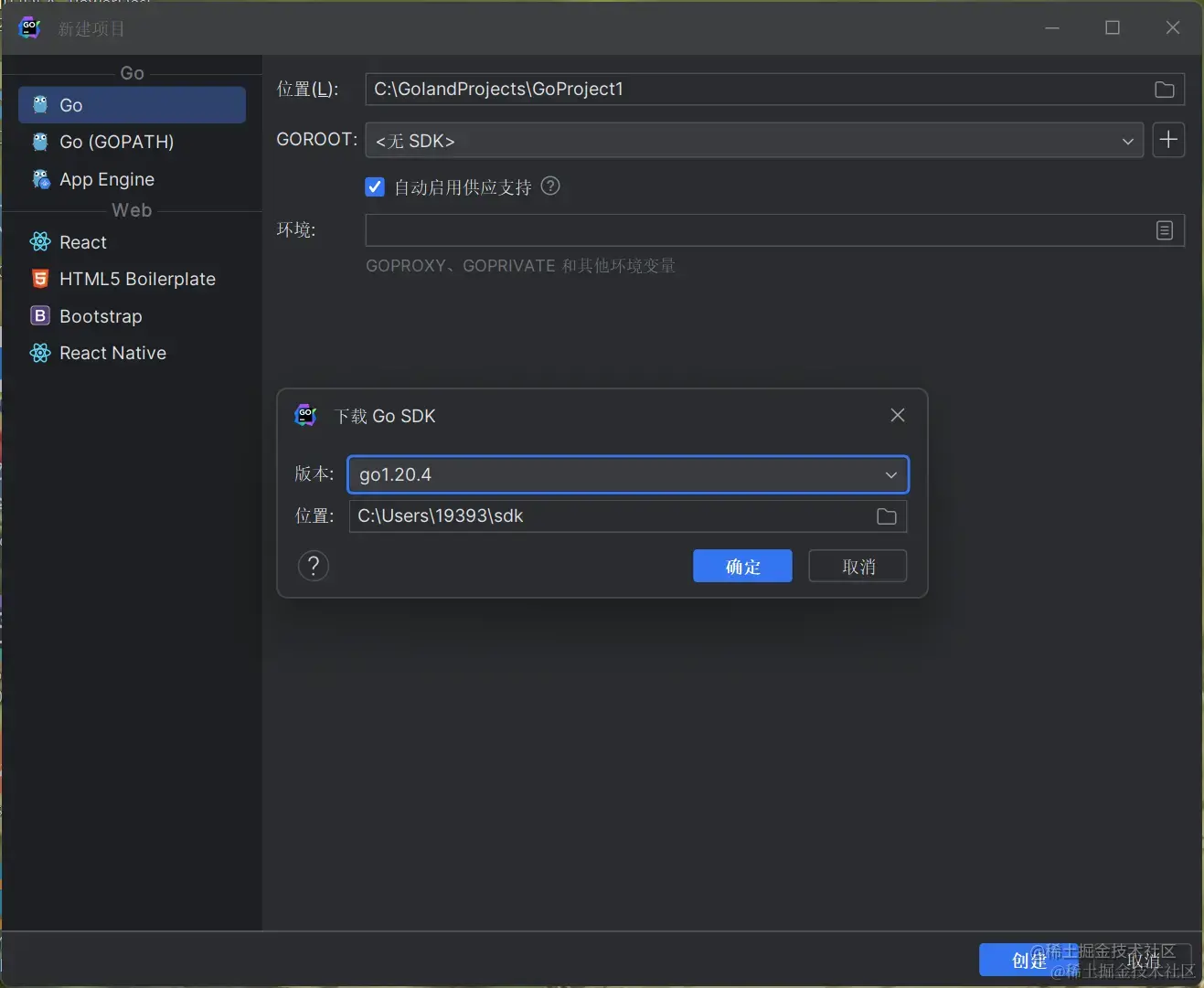Viewport: 1204px width, 988px height.
Task: Click the help icon next to 自动启用供应支持
Action: [x=550, y=186]
